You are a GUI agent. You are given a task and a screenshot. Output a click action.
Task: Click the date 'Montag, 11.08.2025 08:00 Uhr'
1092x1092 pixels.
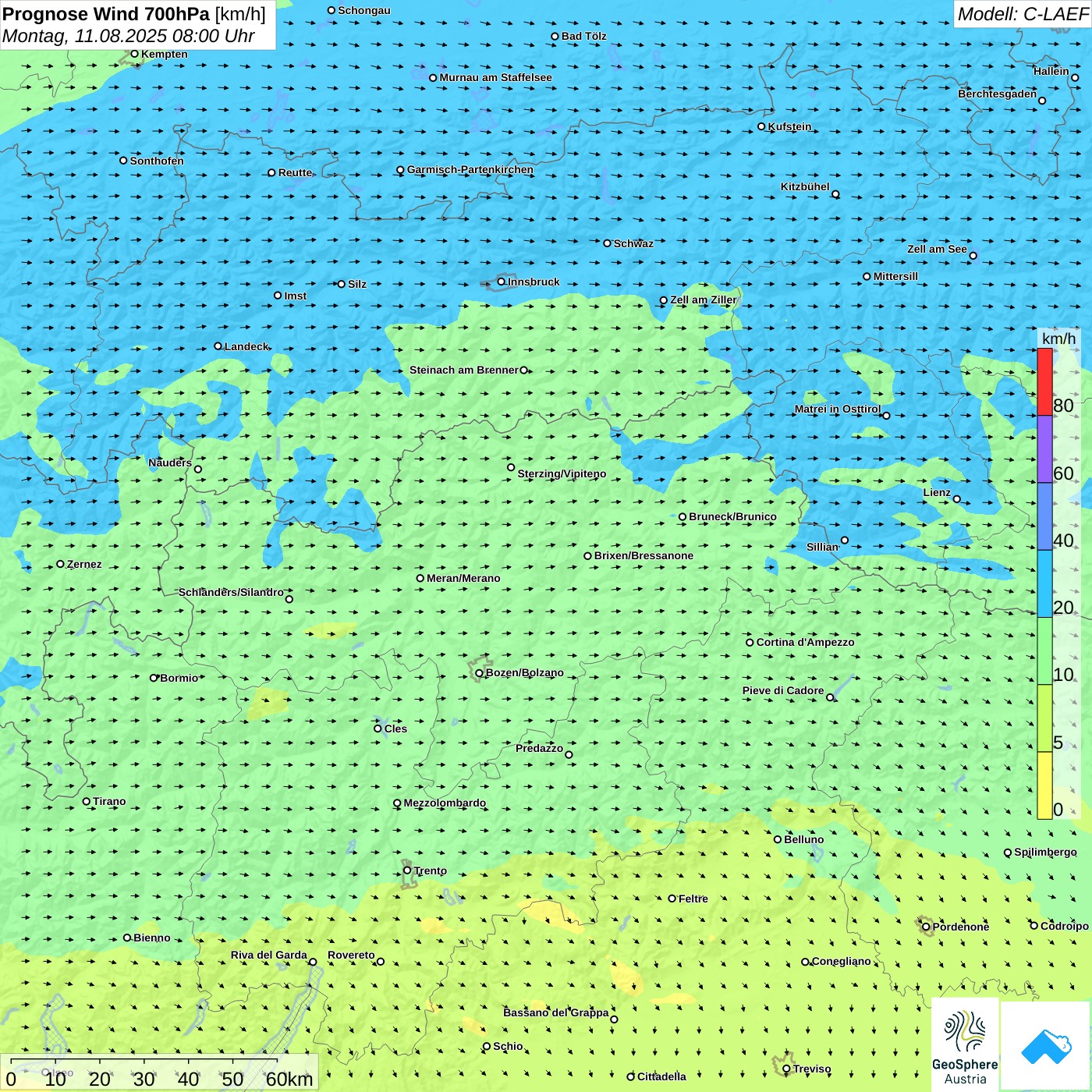click(129, 36)
